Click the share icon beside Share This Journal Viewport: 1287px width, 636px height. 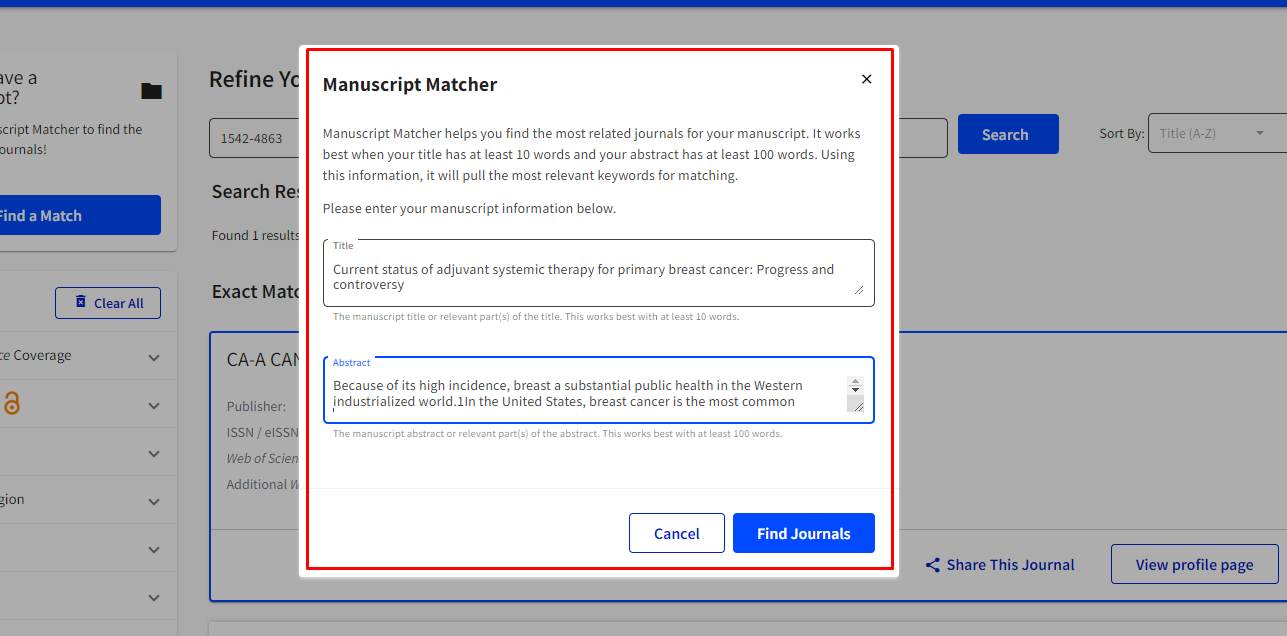click(x=933, y=565)
